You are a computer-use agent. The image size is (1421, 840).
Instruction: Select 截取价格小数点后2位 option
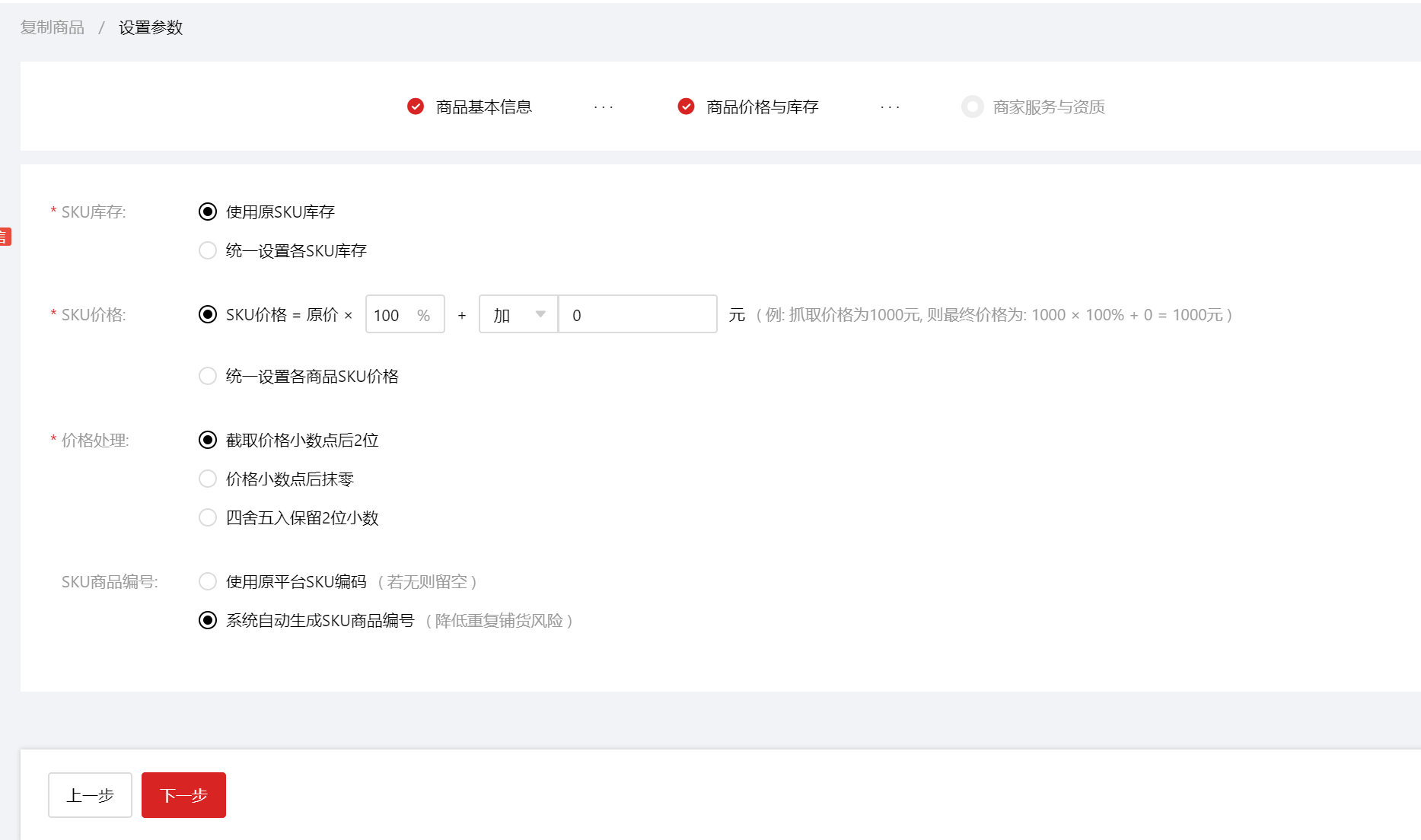coord(208,440)
